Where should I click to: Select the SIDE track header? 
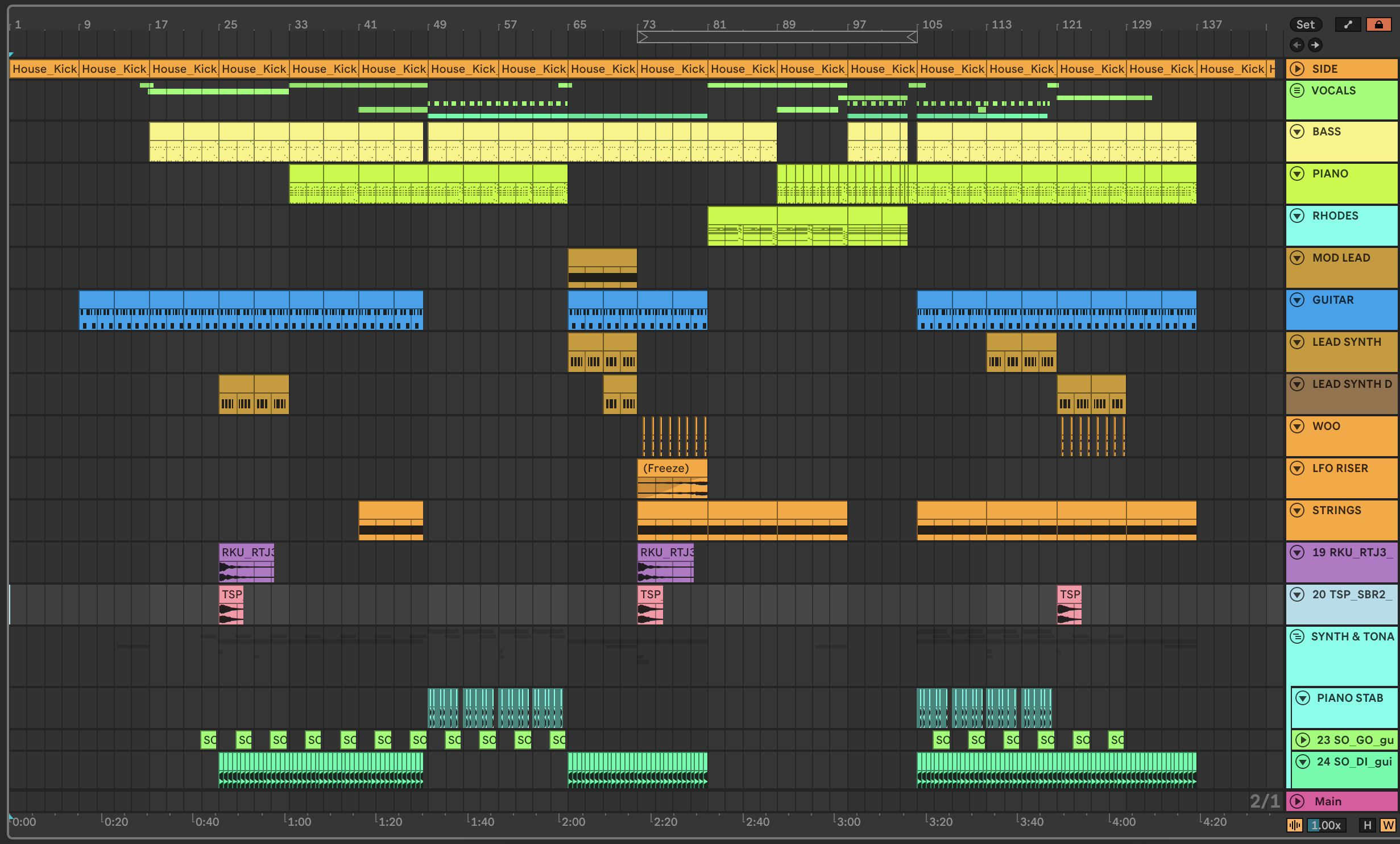click(1342, 69)
